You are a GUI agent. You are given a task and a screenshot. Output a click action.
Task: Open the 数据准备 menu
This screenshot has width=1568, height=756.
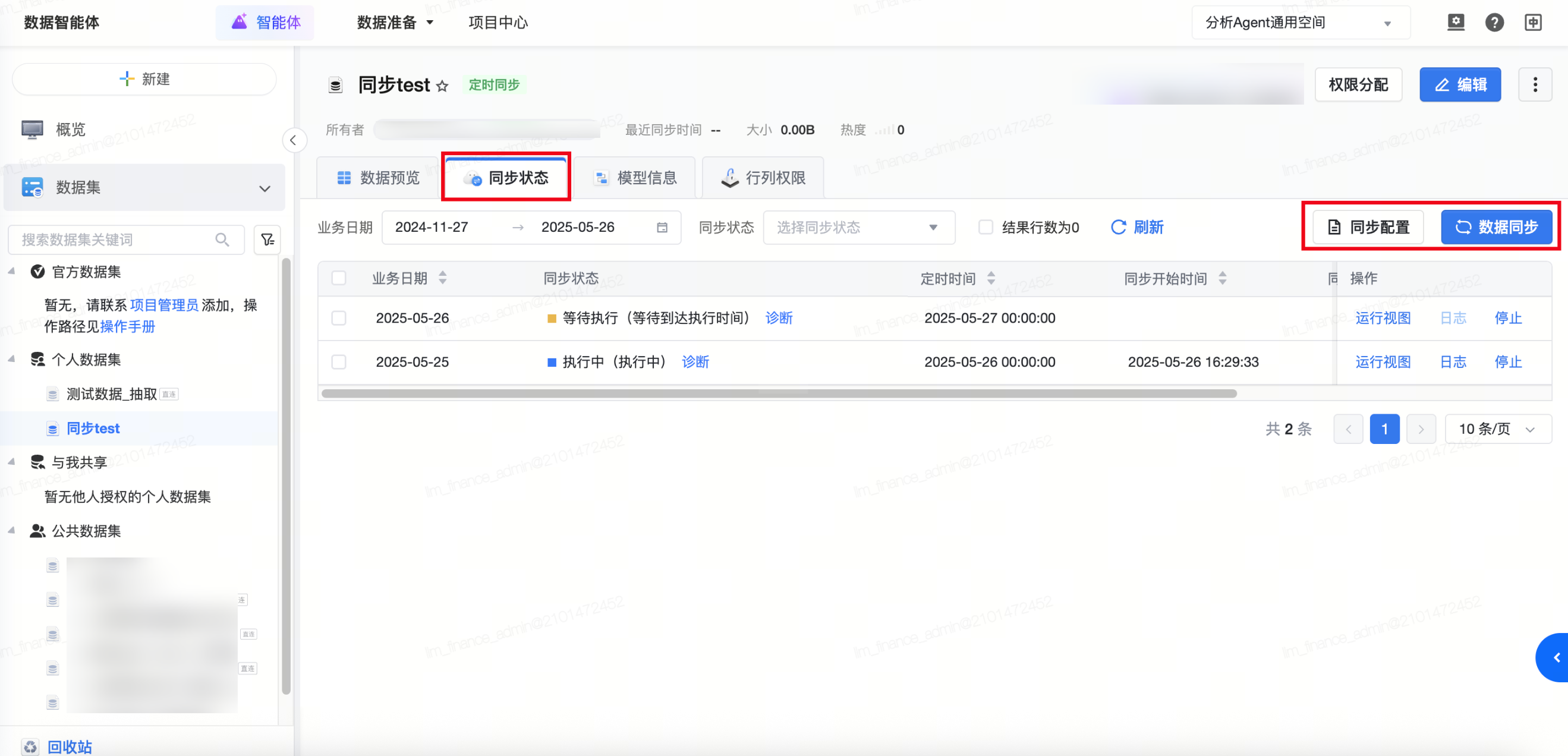395,23
